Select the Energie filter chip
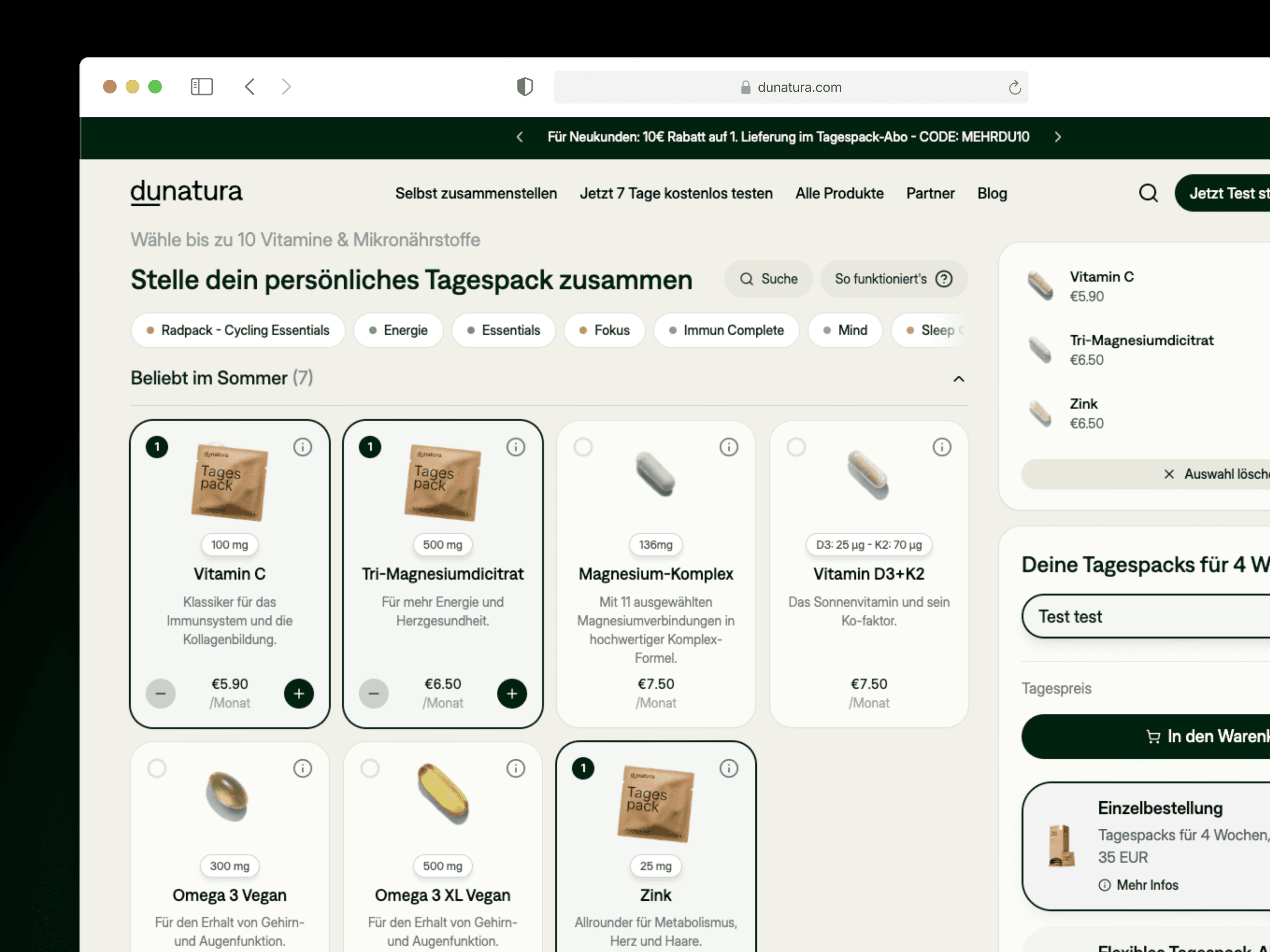The image size is (1270, 952). 399,331
